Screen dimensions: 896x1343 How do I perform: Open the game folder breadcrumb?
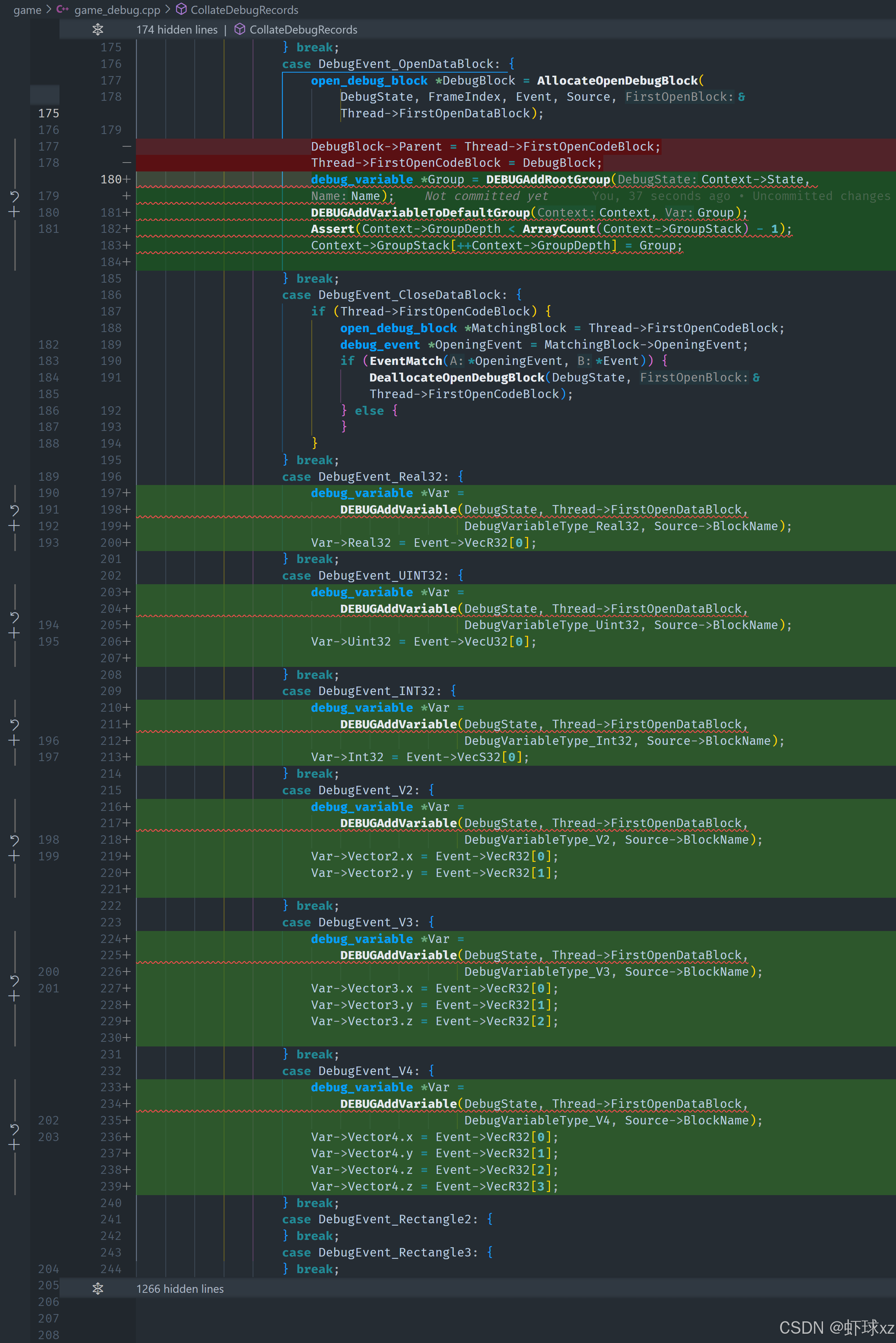(27, 10)
